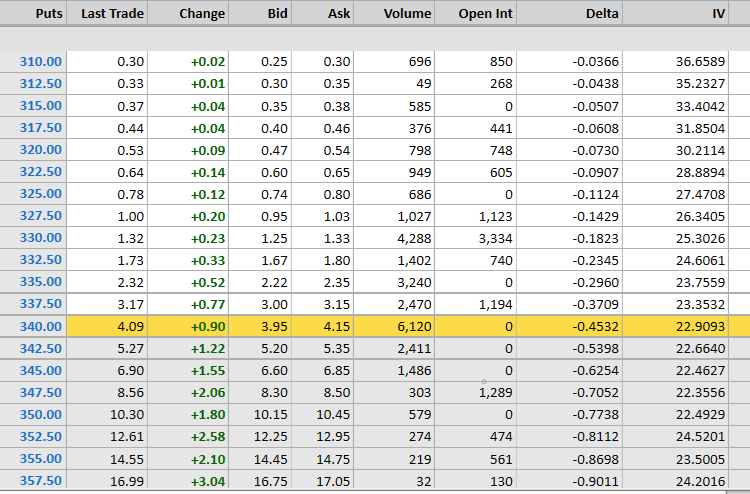Screen dimensions: 750x494
Task: Sort by the Puts column header
Action: [x=49, y=13]
